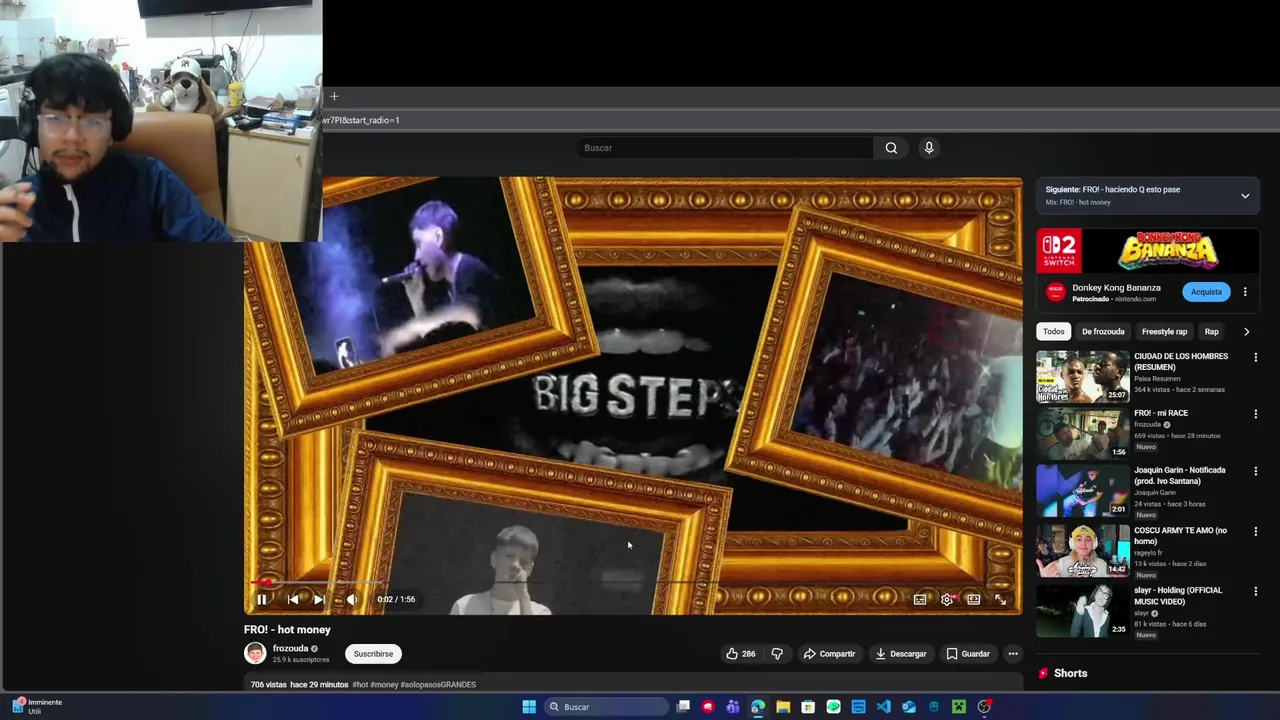This screenshot has width=1280, height=720.
Task: Skip to the next video
Action: pos(319,599)
